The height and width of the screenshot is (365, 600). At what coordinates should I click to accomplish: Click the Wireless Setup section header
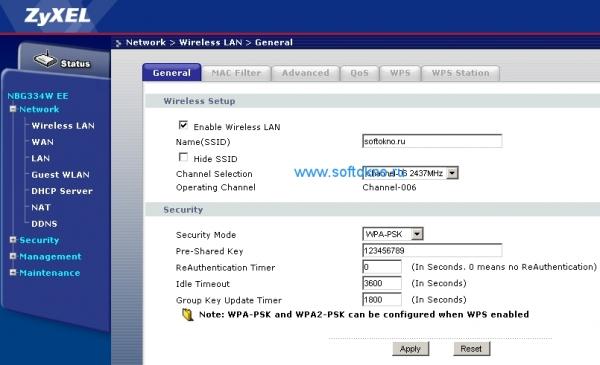click(x=199, y=101)
